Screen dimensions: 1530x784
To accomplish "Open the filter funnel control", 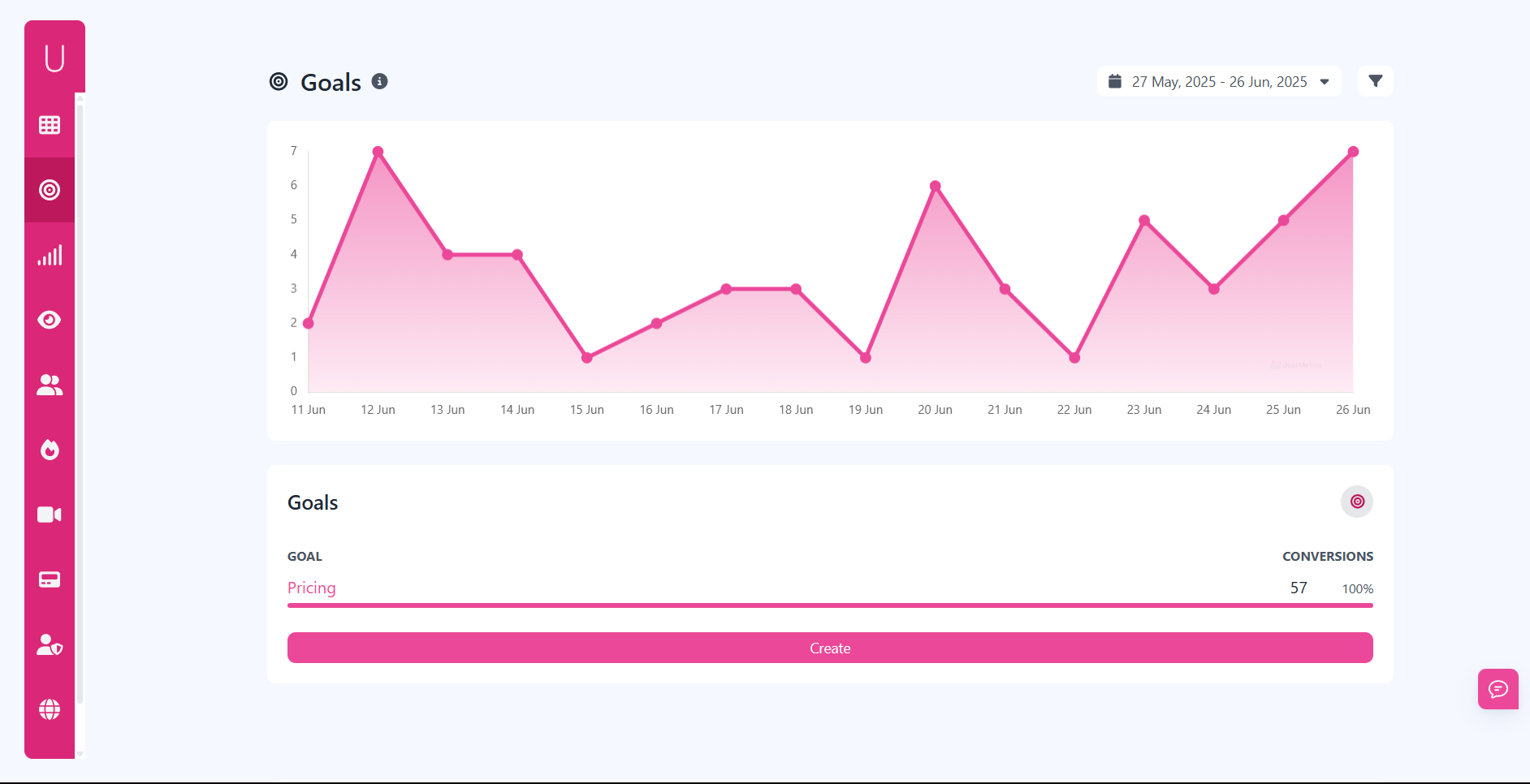I will [1375, 81].
